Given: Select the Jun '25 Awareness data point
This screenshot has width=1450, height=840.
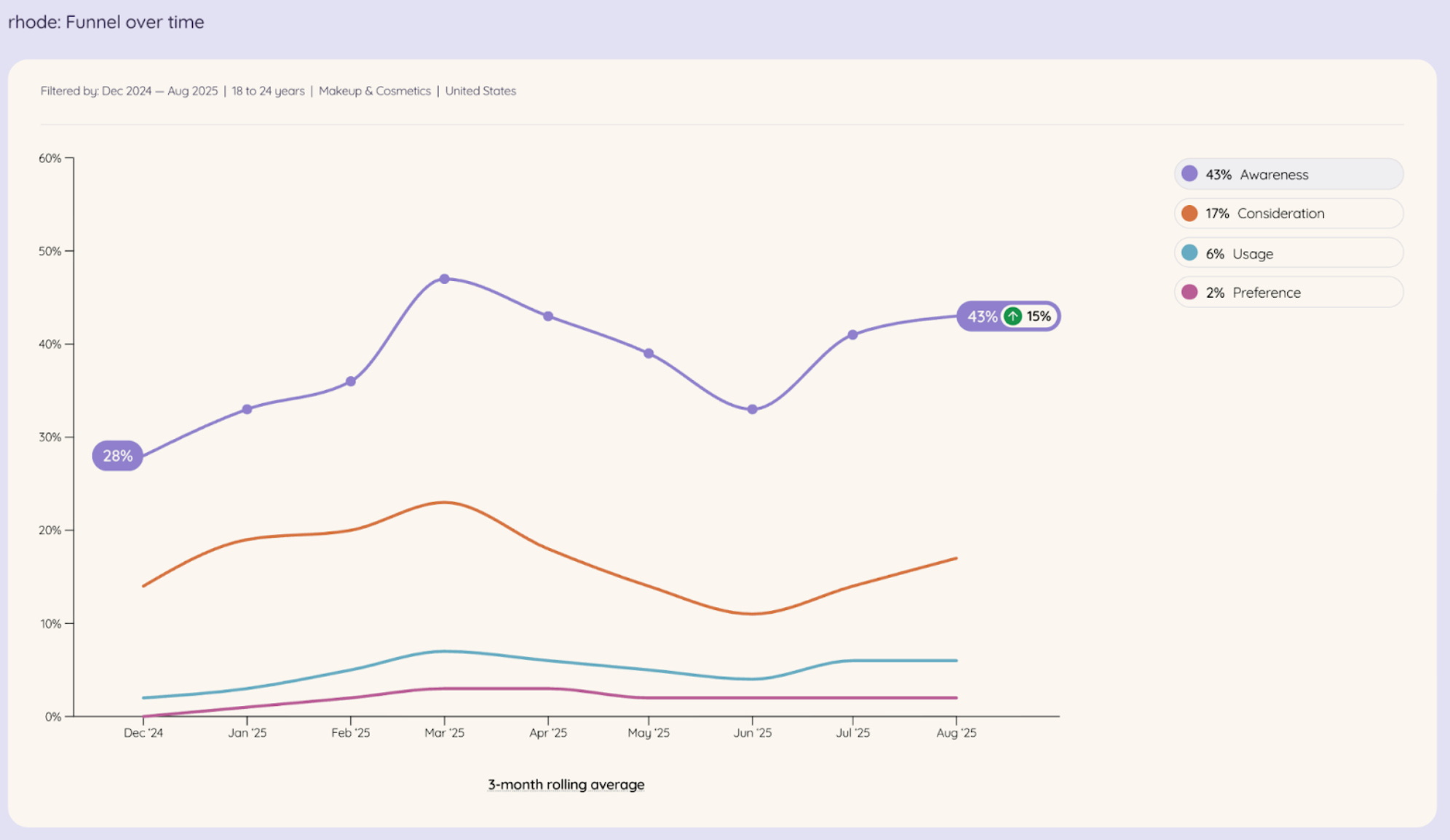Looking at the screenshot, I should click(x=753, y=410).
